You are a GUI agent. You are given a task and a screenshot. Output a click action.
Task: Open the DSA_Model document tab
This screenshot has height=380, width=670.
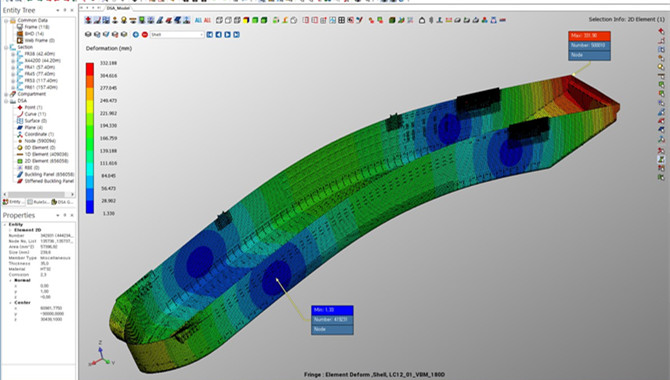(118, 8)
